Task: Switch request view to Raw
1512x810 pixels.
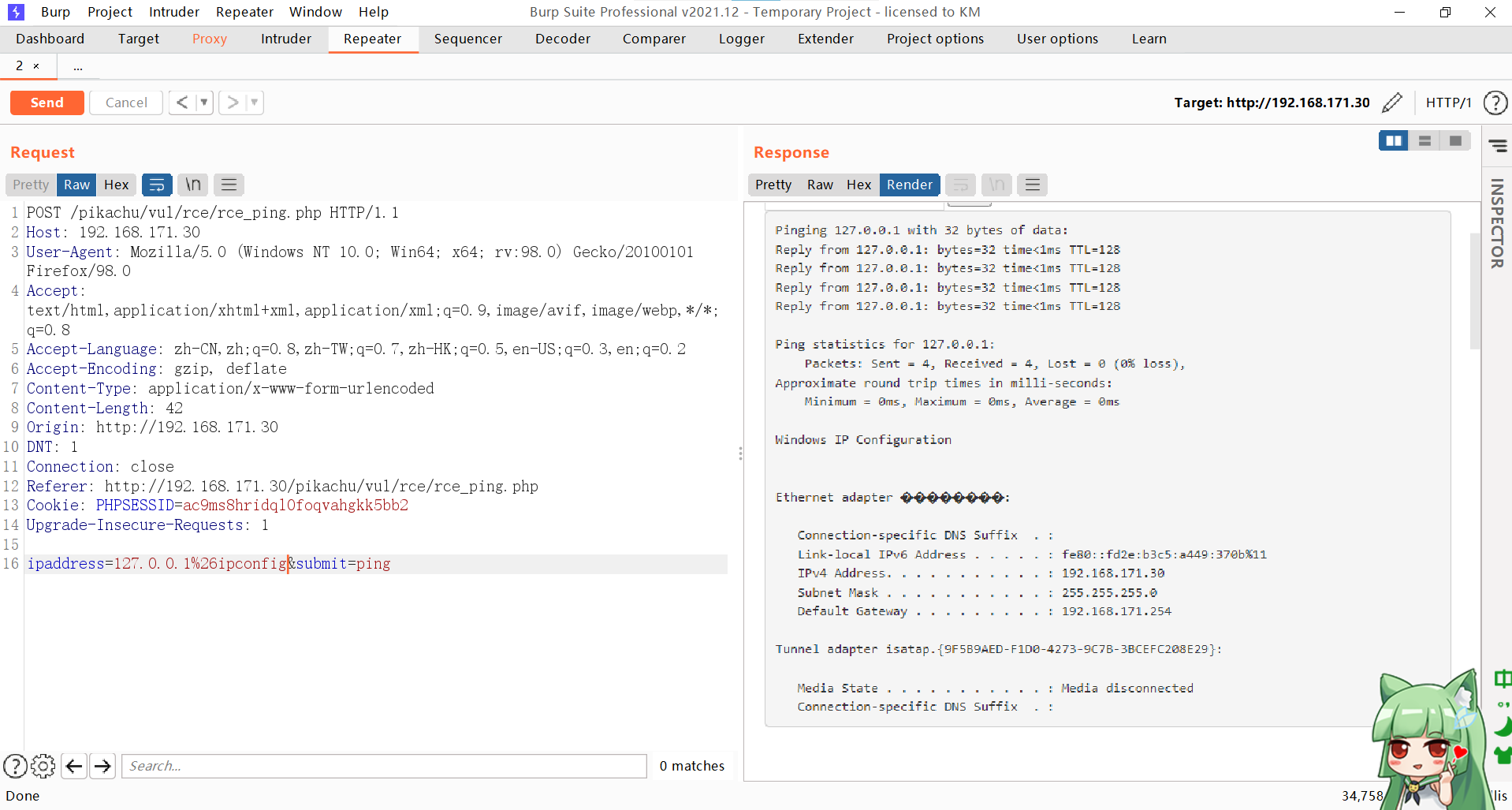Action: 76,185
